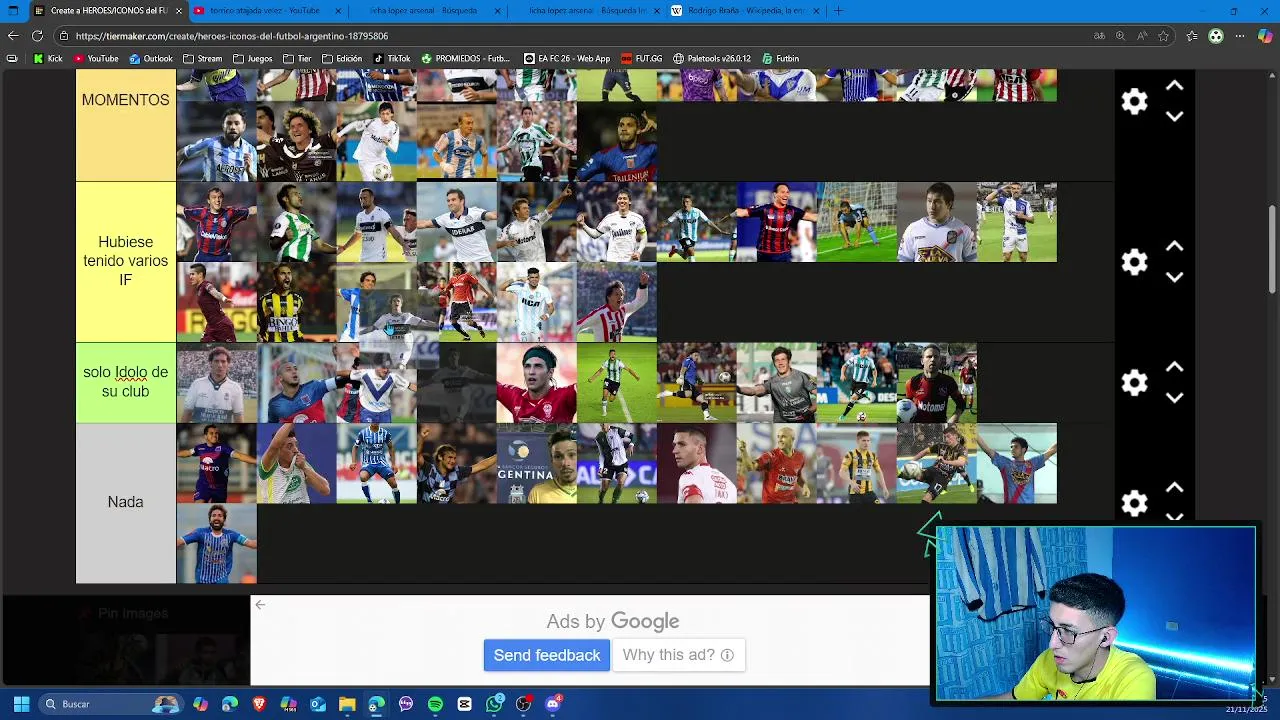This screenshot has height=720, width=1280.
Task: Move 'solo Idolo de su club' tier down
Action: coord(1175,397)
